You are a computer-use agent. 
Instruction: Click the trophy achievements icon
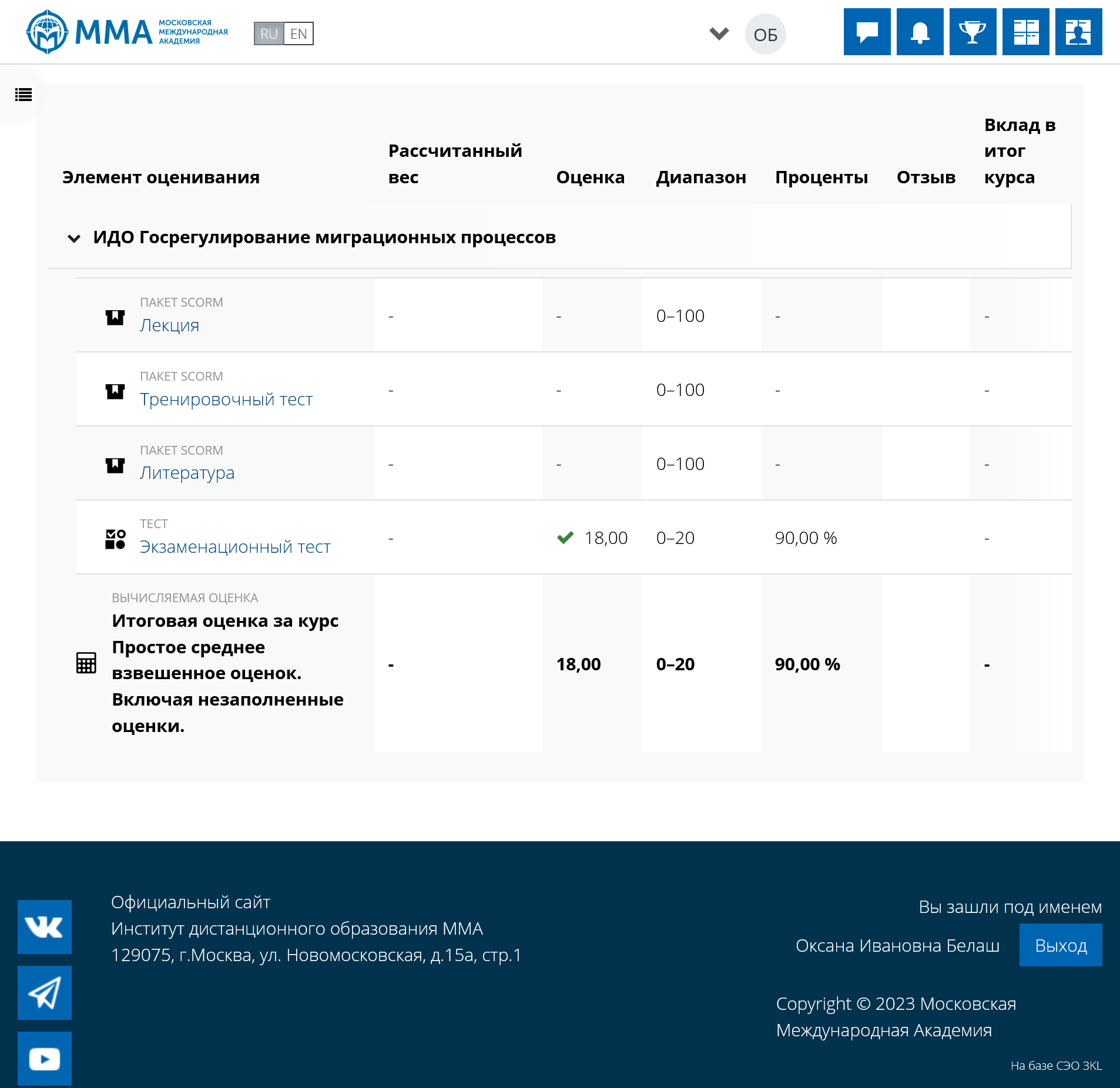click(973, 32)
